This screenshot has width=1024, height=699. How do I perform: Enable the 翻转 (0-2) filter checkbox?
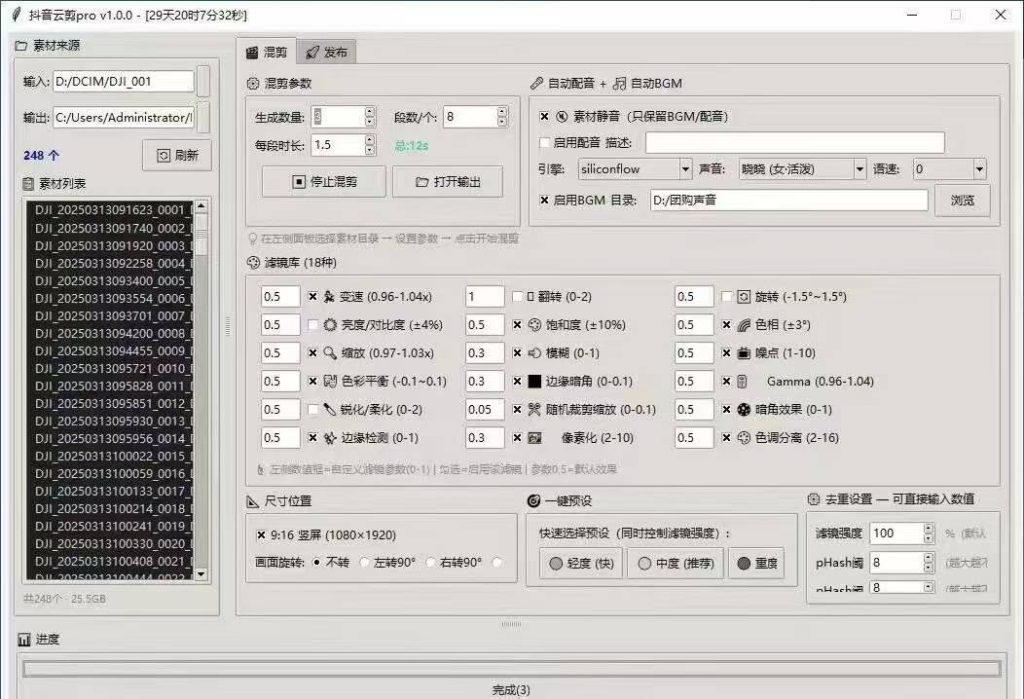[x=517, y=297]
